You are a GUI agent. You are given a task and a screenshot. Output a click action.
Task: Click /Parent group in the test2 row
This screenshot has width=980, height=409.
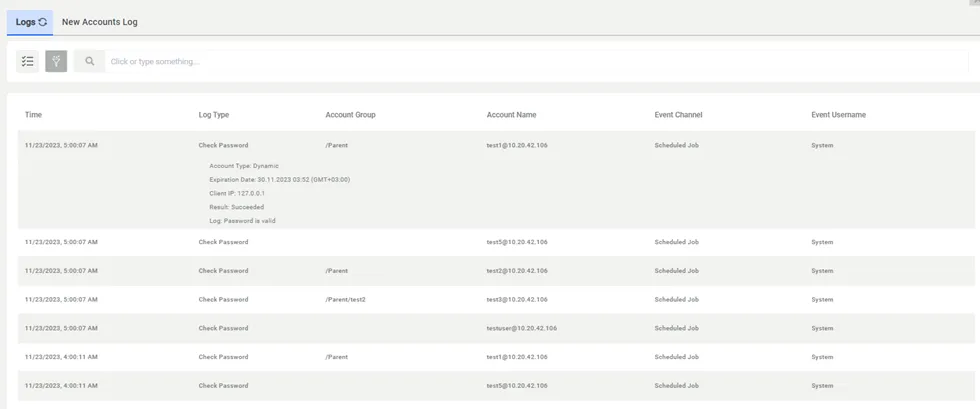336,271
